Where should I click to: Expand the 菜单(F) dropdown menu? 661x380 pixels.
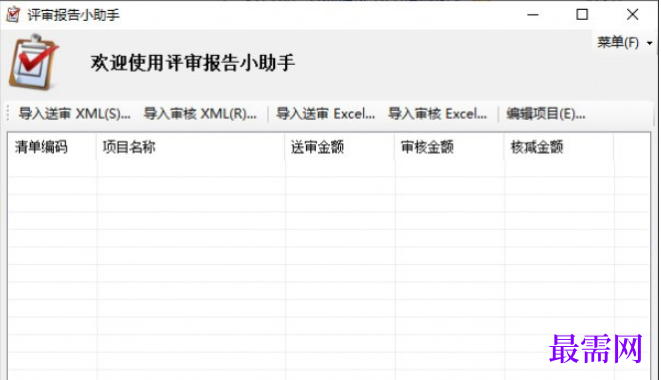624,42
